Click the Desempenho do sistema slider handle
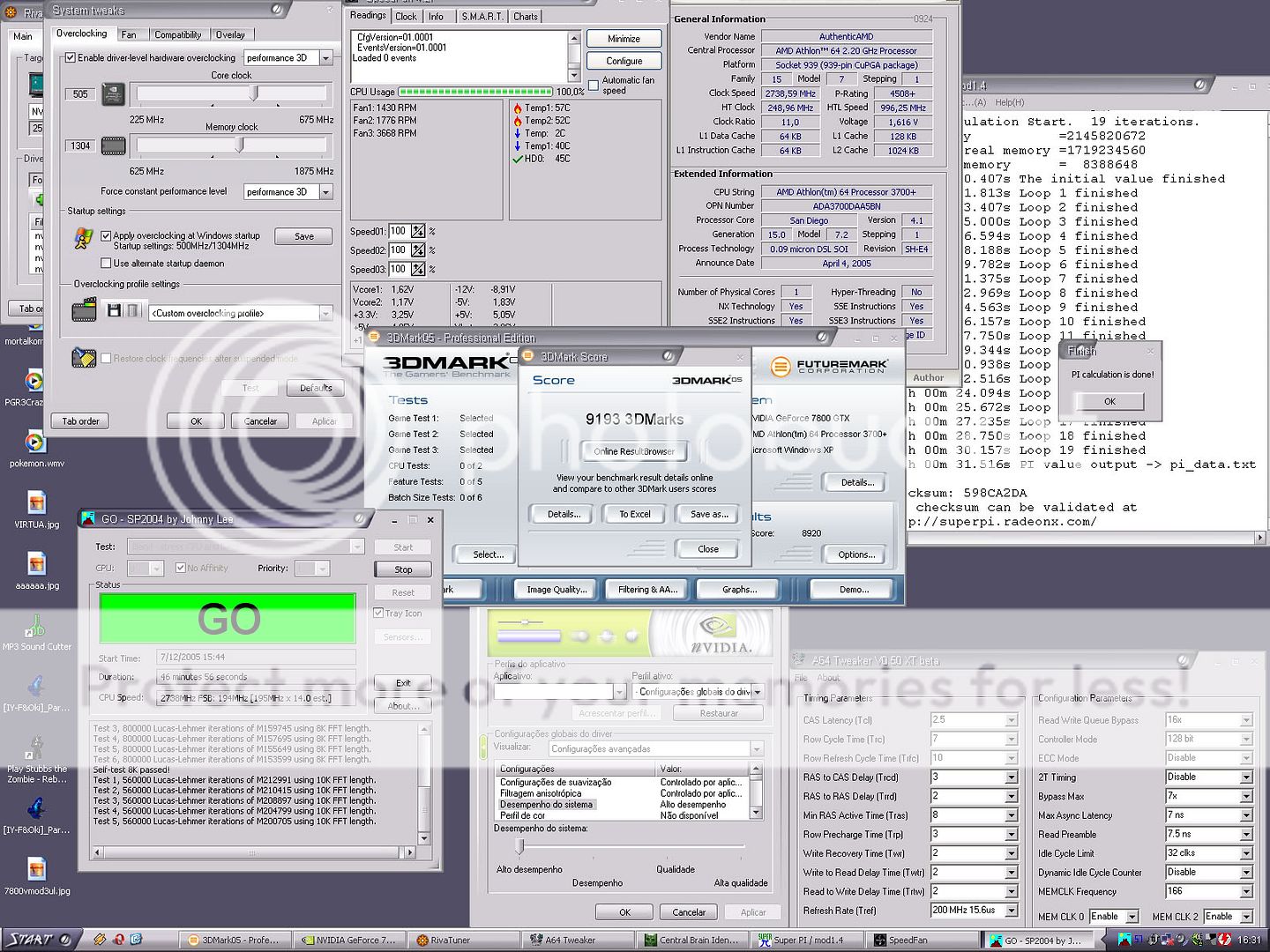The height and width of the screenshot is (952, 1270). coord(519,846)
